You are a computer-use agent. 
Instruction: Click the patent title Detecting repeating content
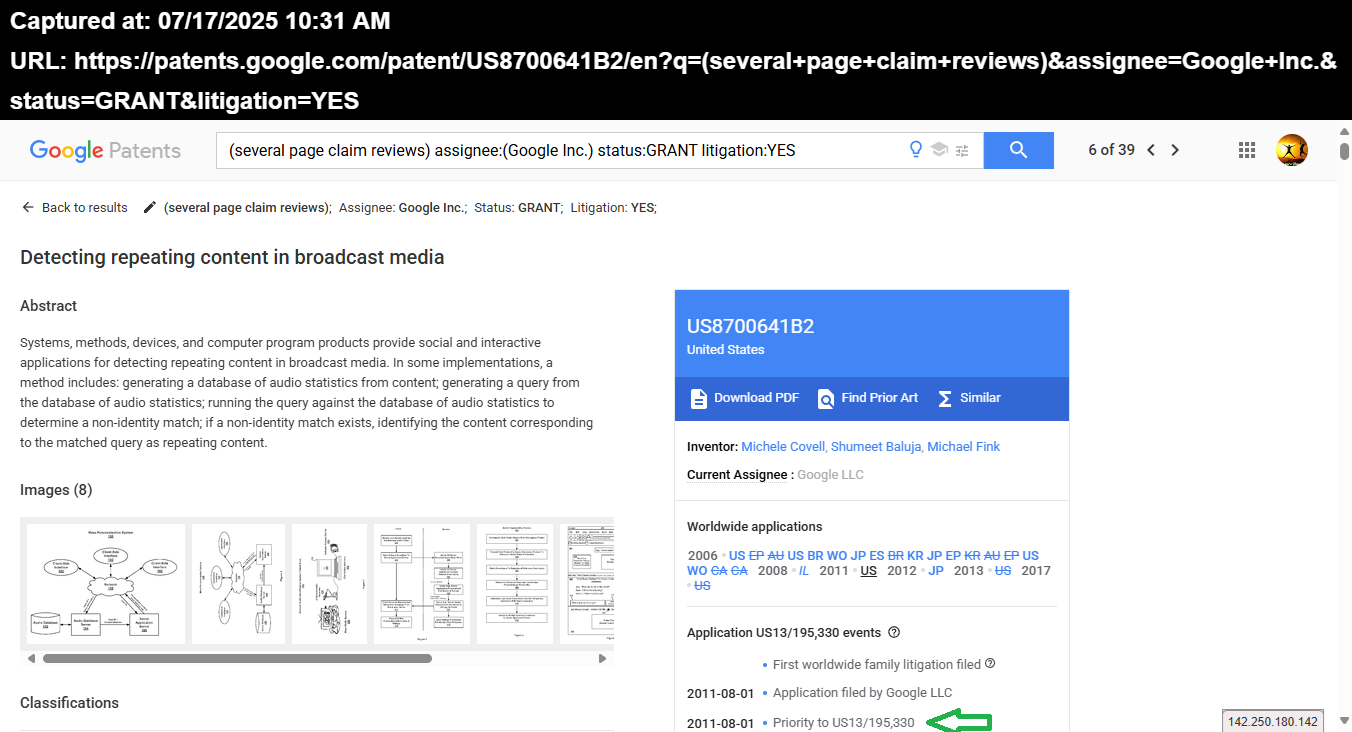232,257
